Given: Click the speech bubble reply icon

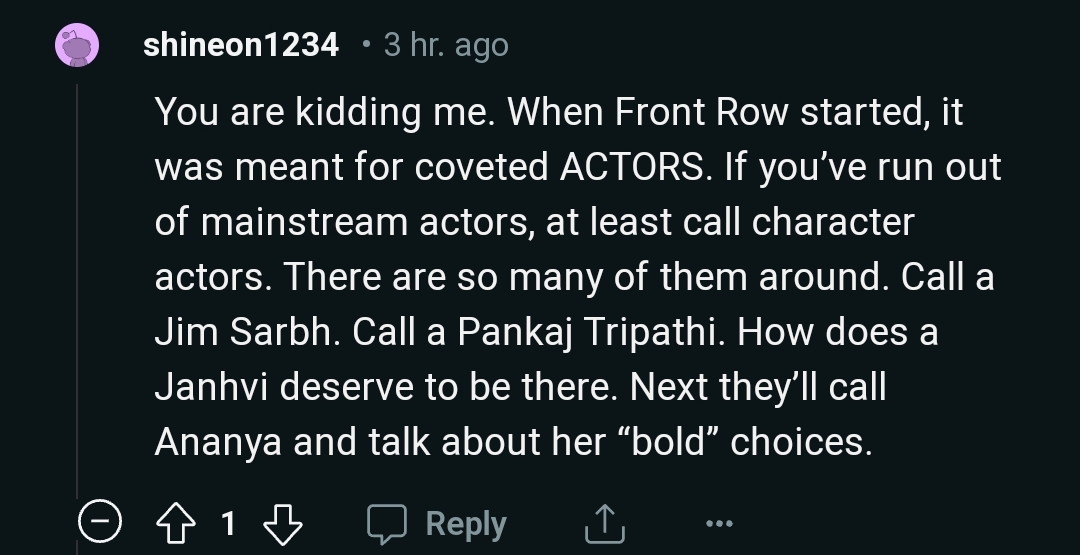Looking at the screenshot, I should [x=385, y=523].
